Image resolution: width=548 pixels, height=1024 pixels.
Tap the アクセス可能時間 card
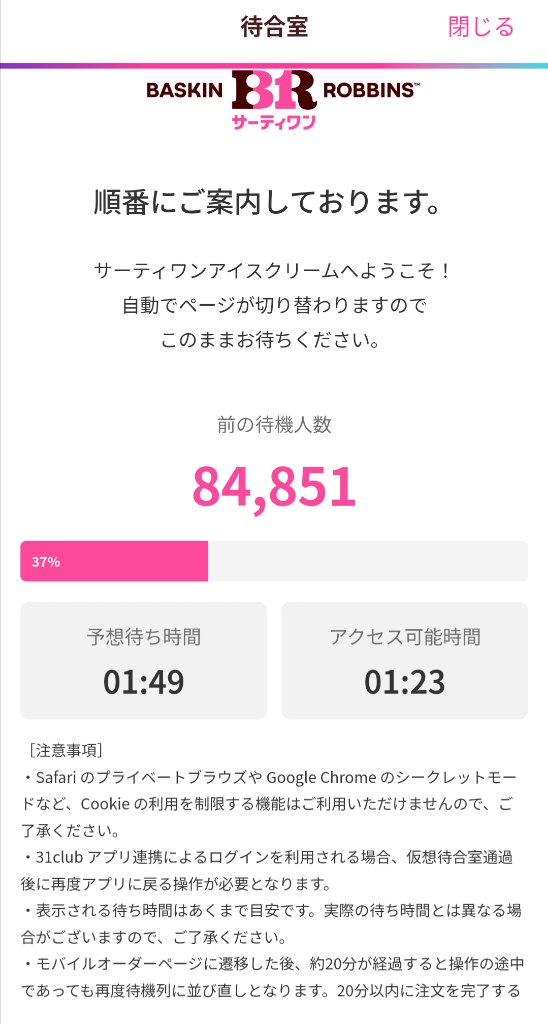(404, 660)
